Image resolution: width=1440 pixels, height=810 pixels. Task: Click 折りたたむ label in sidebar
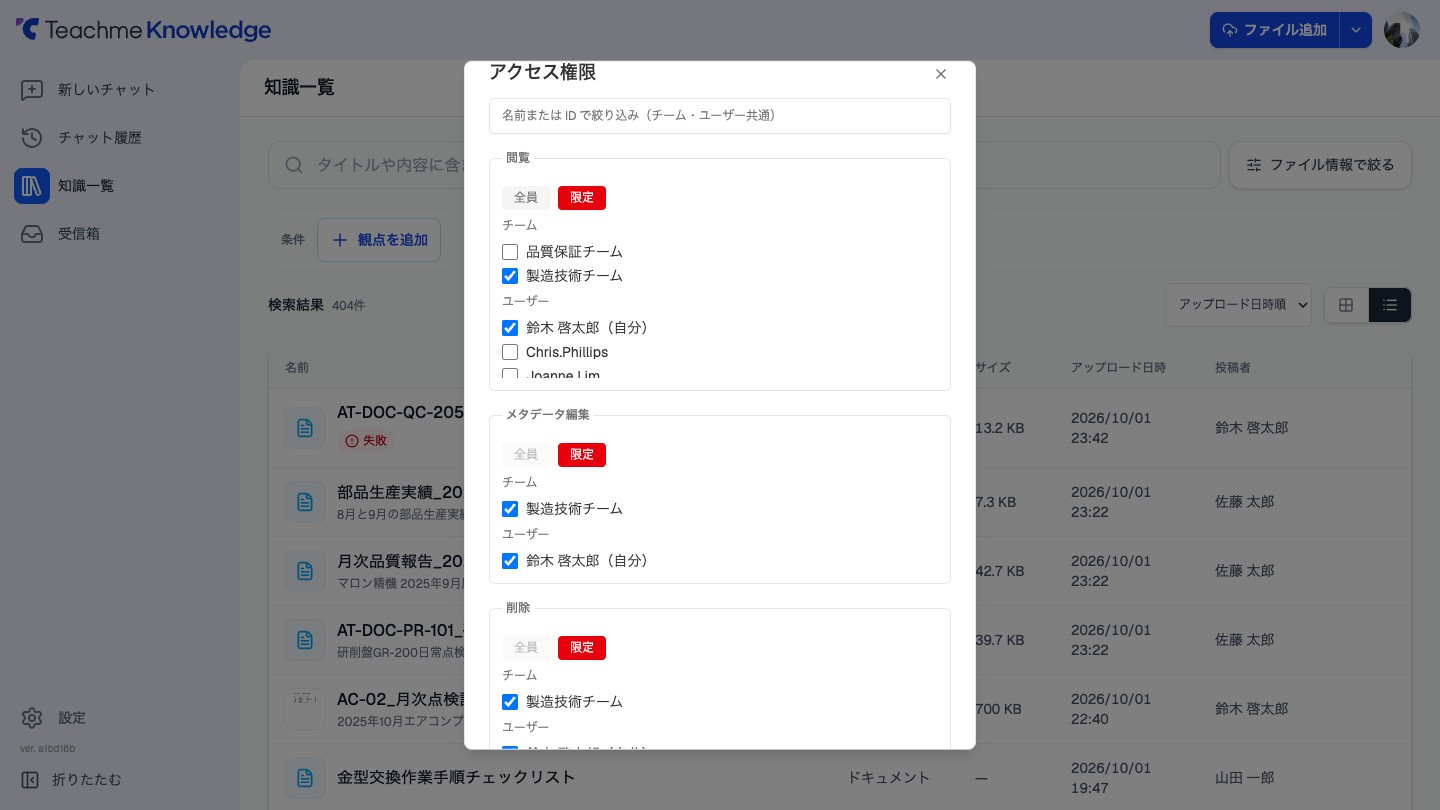tap(87, 780)
